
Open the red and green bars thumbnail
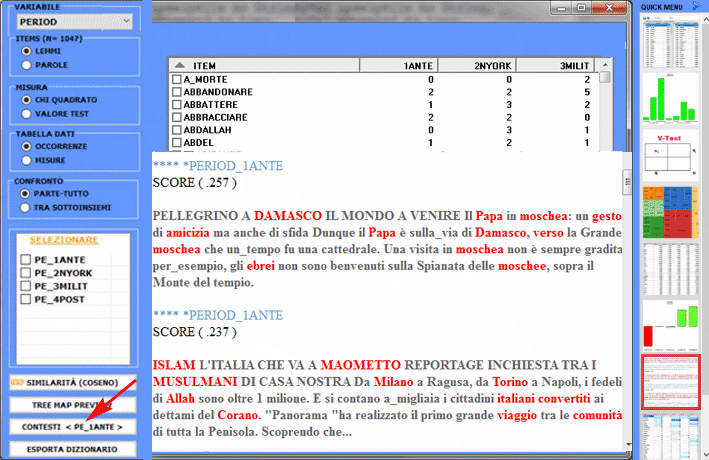click(x=671, y=326)
